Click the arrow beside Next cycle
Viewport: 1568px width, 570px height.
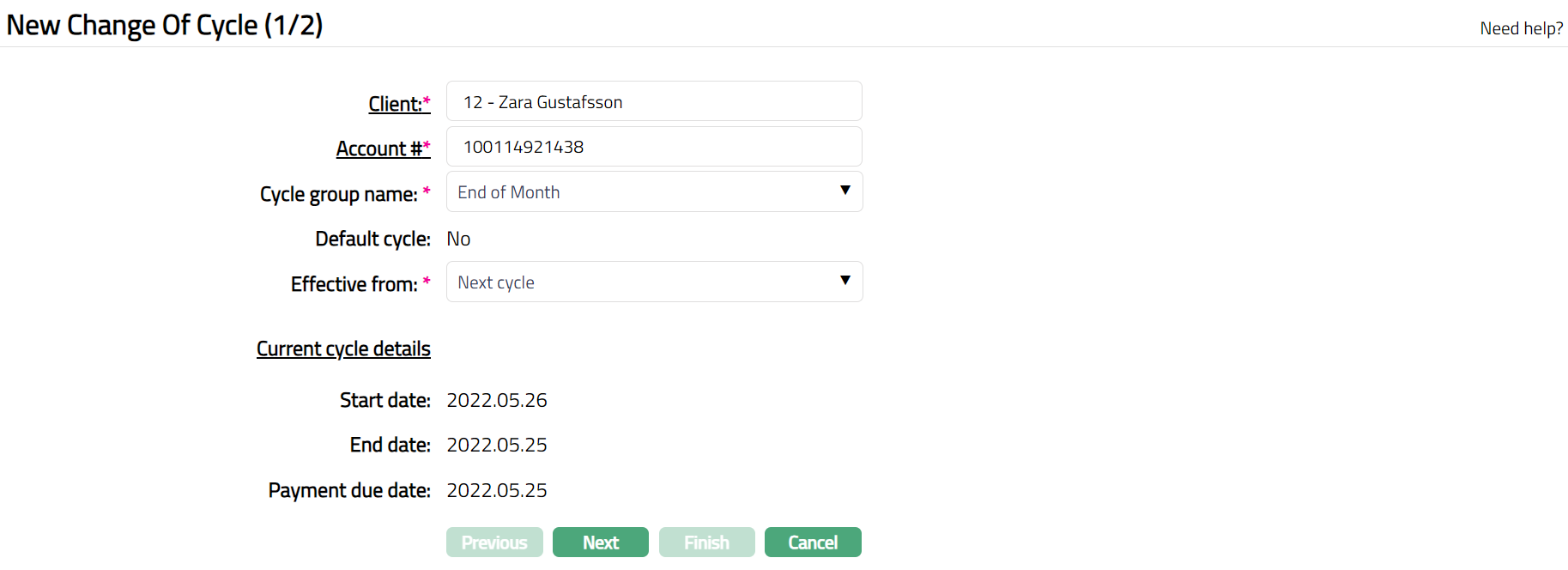pos(845,281)
